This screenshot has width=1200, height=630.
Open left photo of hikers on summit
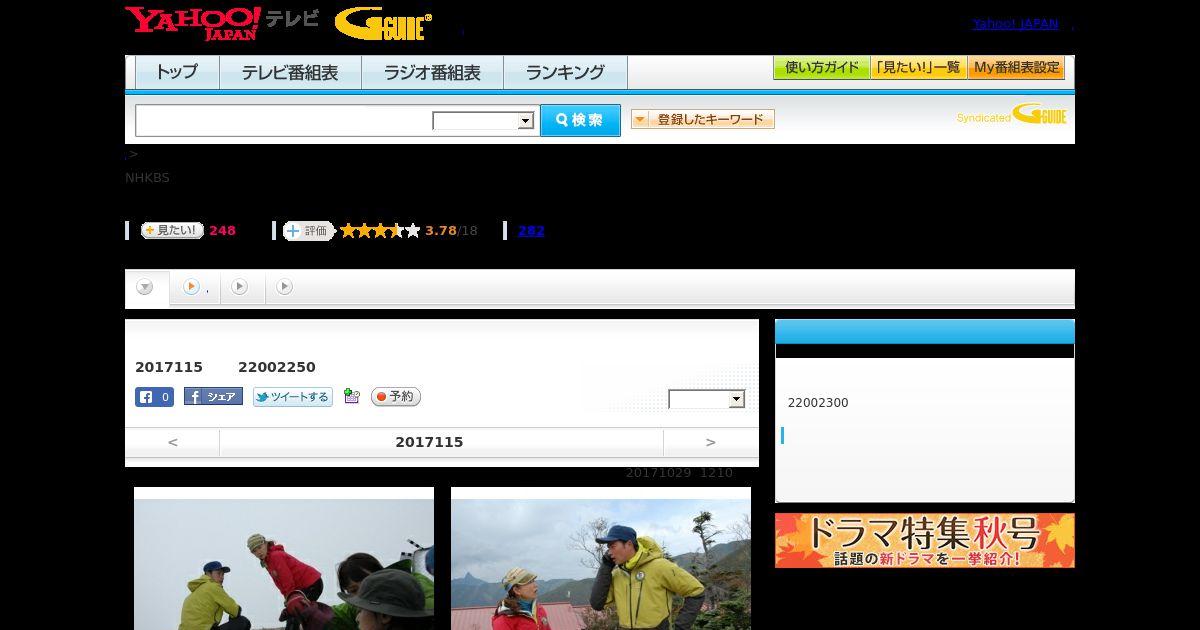[284, 562]
